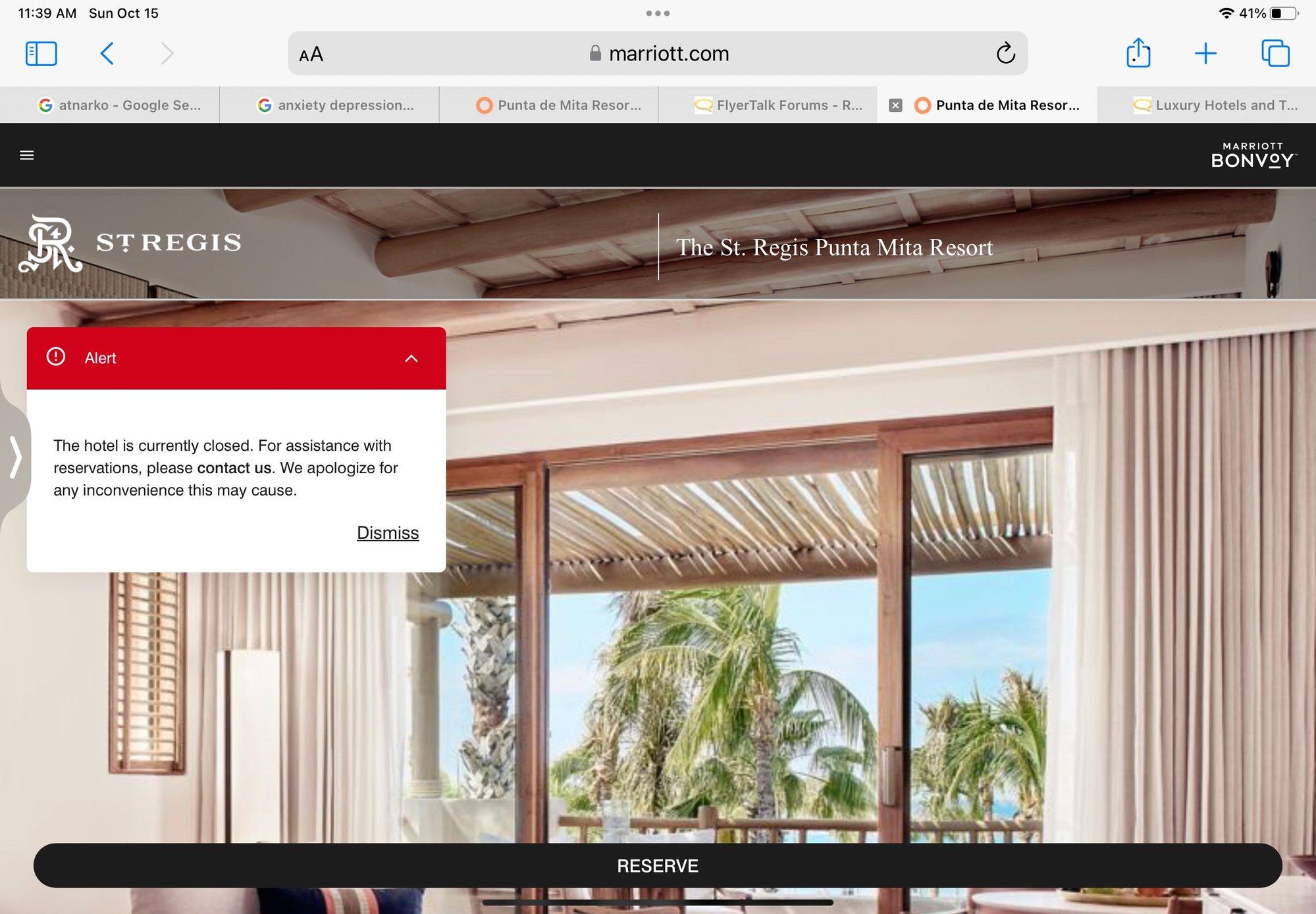Screen dimensions: 1316x914
Task: Expand the hamburger menu icon
Action: [x=27, y=155]
